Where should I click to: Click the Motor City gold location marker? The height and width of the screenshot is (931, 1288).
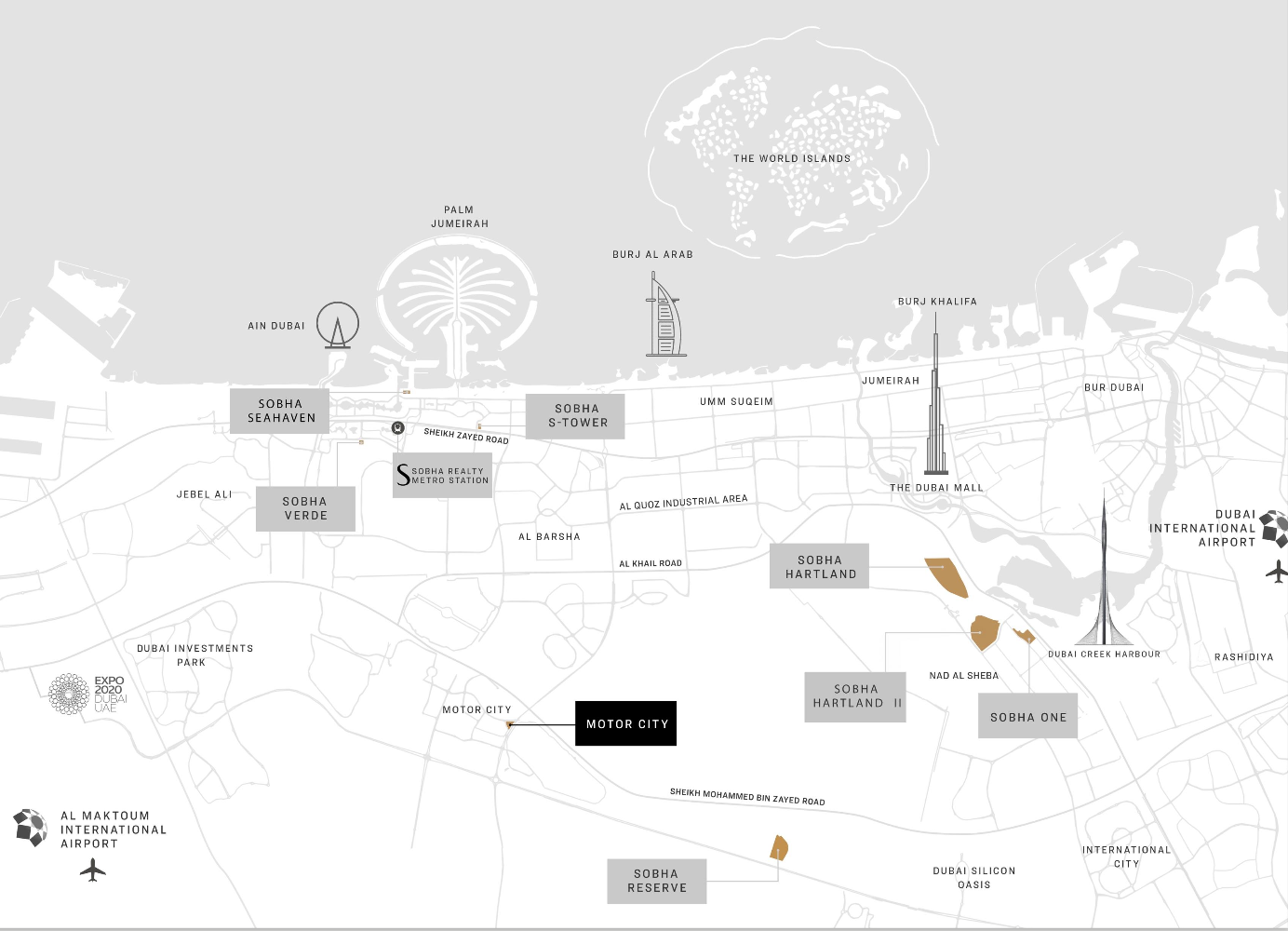click(509, 724)
